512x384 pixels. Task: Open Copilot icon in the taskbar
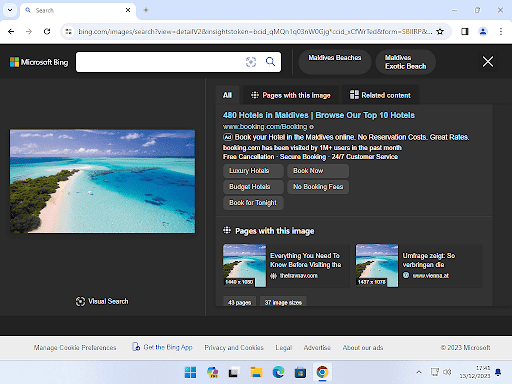tap(212, 372)
